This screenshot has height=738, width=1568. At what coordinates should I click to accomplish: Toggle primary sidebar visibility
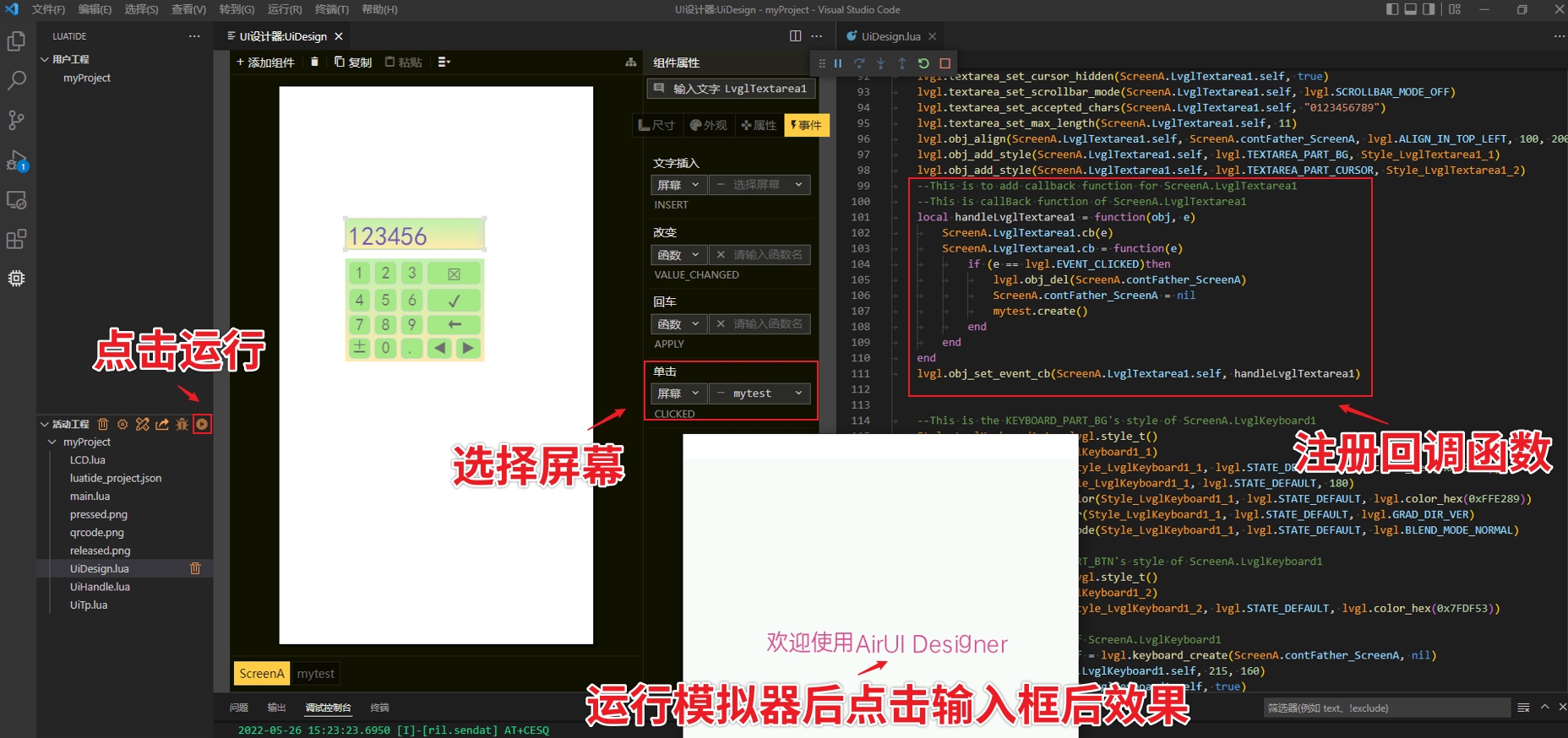coord(1392,9)
